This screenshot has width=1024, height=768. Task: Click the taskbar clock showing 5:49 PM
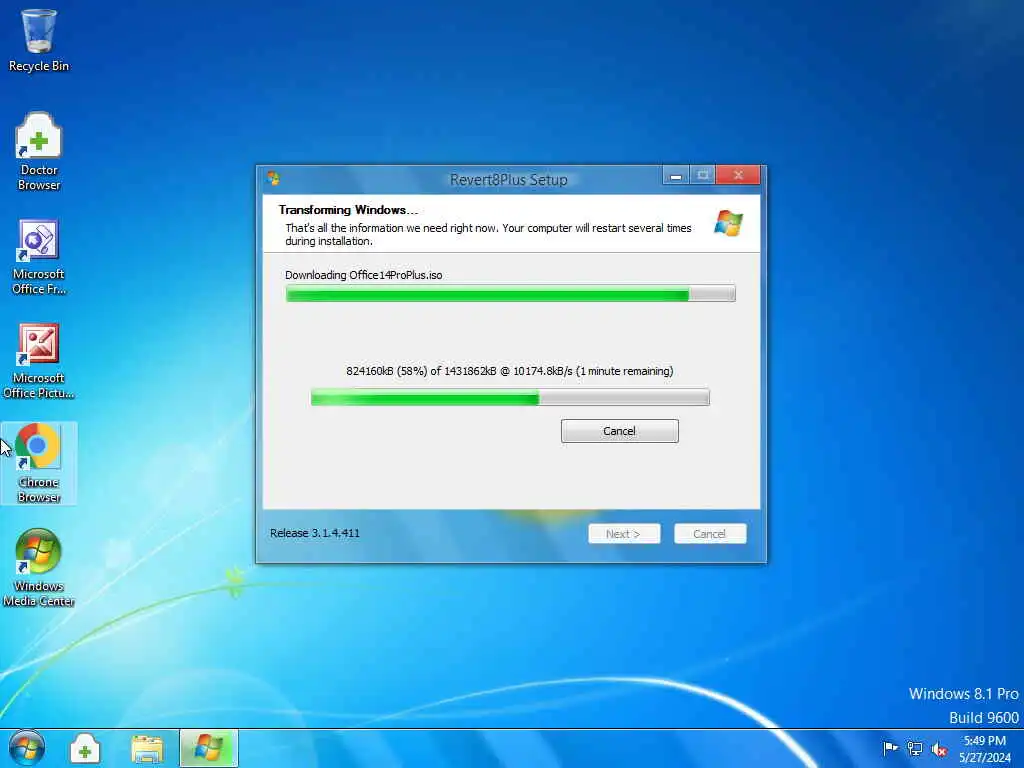pyautogui.click(x=985, y=741)
